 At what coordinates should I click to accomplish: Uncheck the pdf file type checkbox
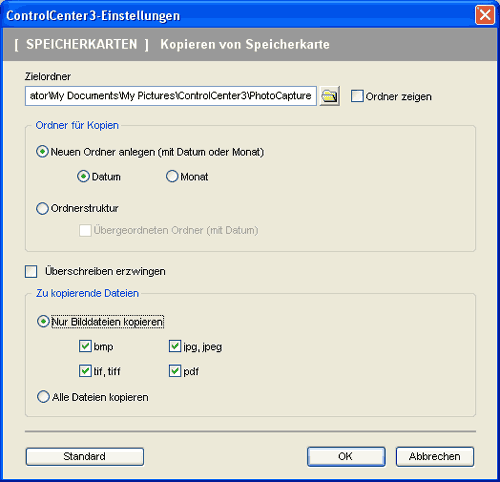click(x=175, y=371)
